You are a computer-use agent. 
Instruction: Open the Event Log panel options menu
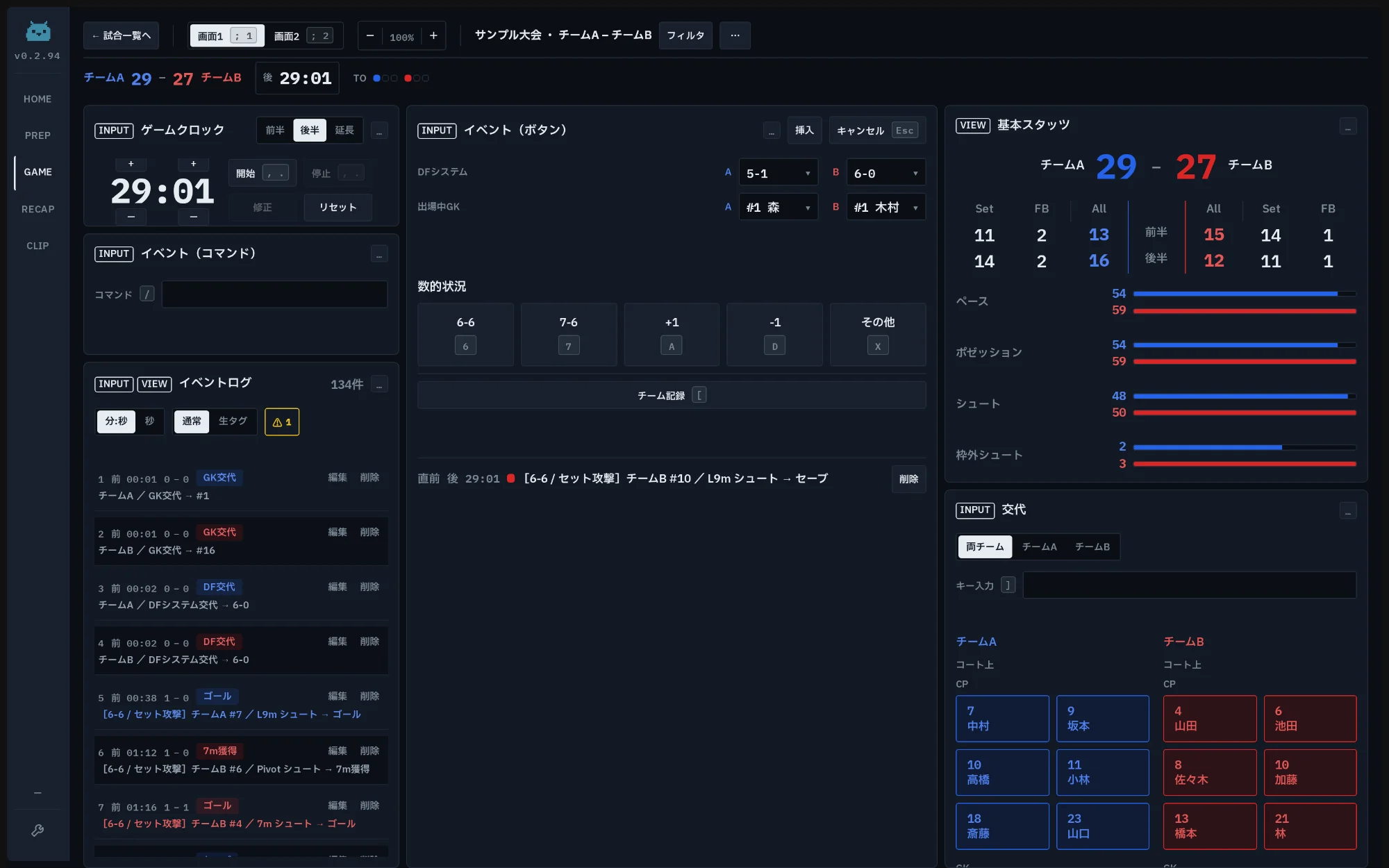coord(379,385)
